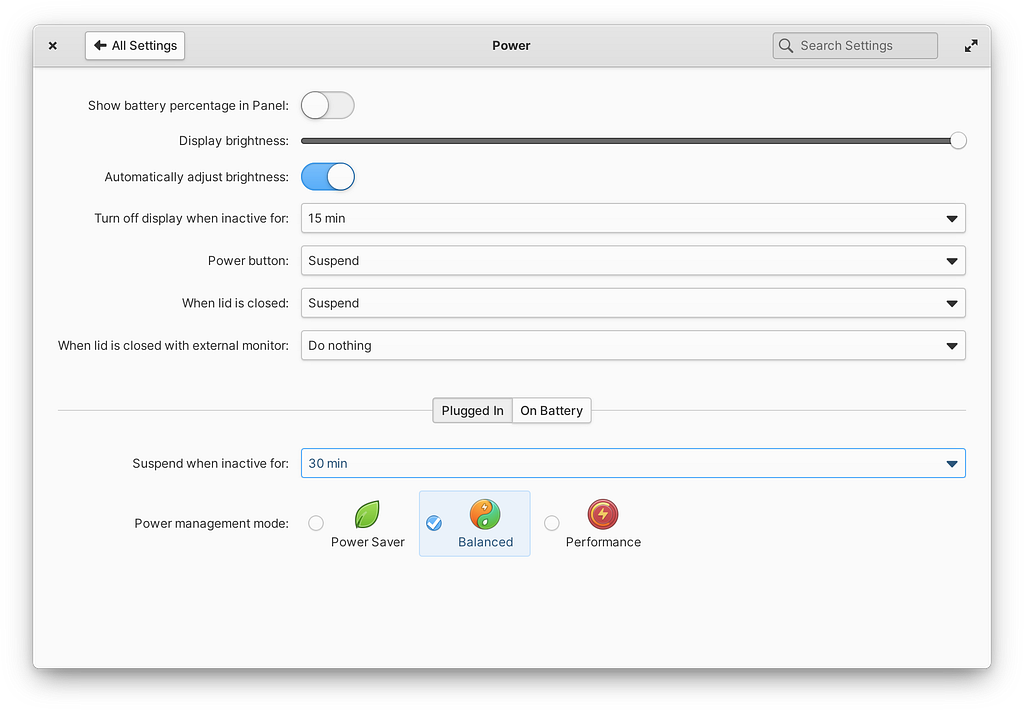Open the When lid is closed dropdown
This screenshot has width=1024, height=710.
coord(633,303)
